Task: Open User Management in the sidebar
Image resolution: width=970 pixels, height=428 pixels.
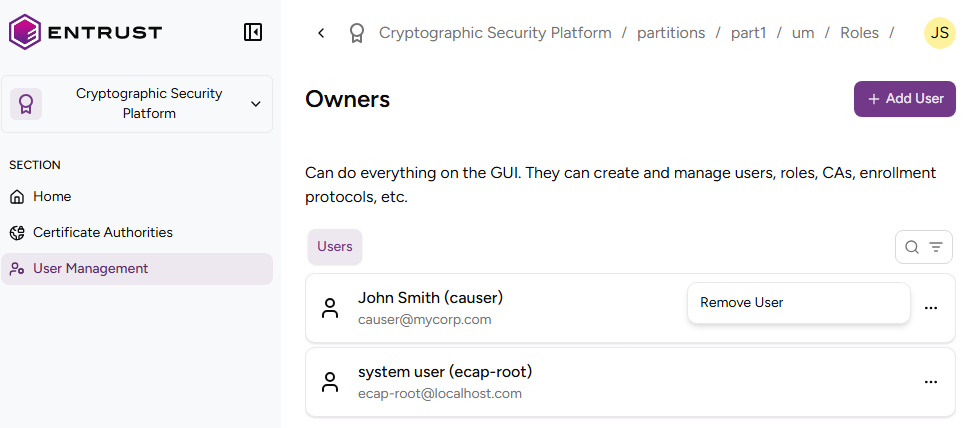Action: coord(90,269)
